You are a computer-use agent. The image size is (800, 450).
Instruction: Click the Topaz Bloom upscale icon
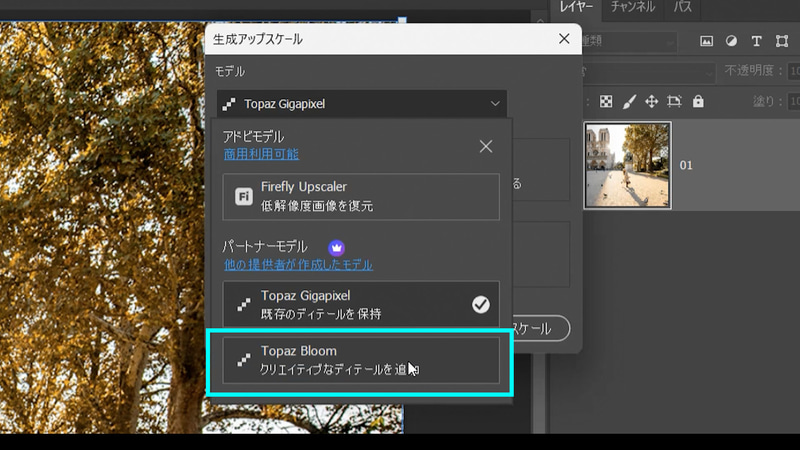coord(244,360)
